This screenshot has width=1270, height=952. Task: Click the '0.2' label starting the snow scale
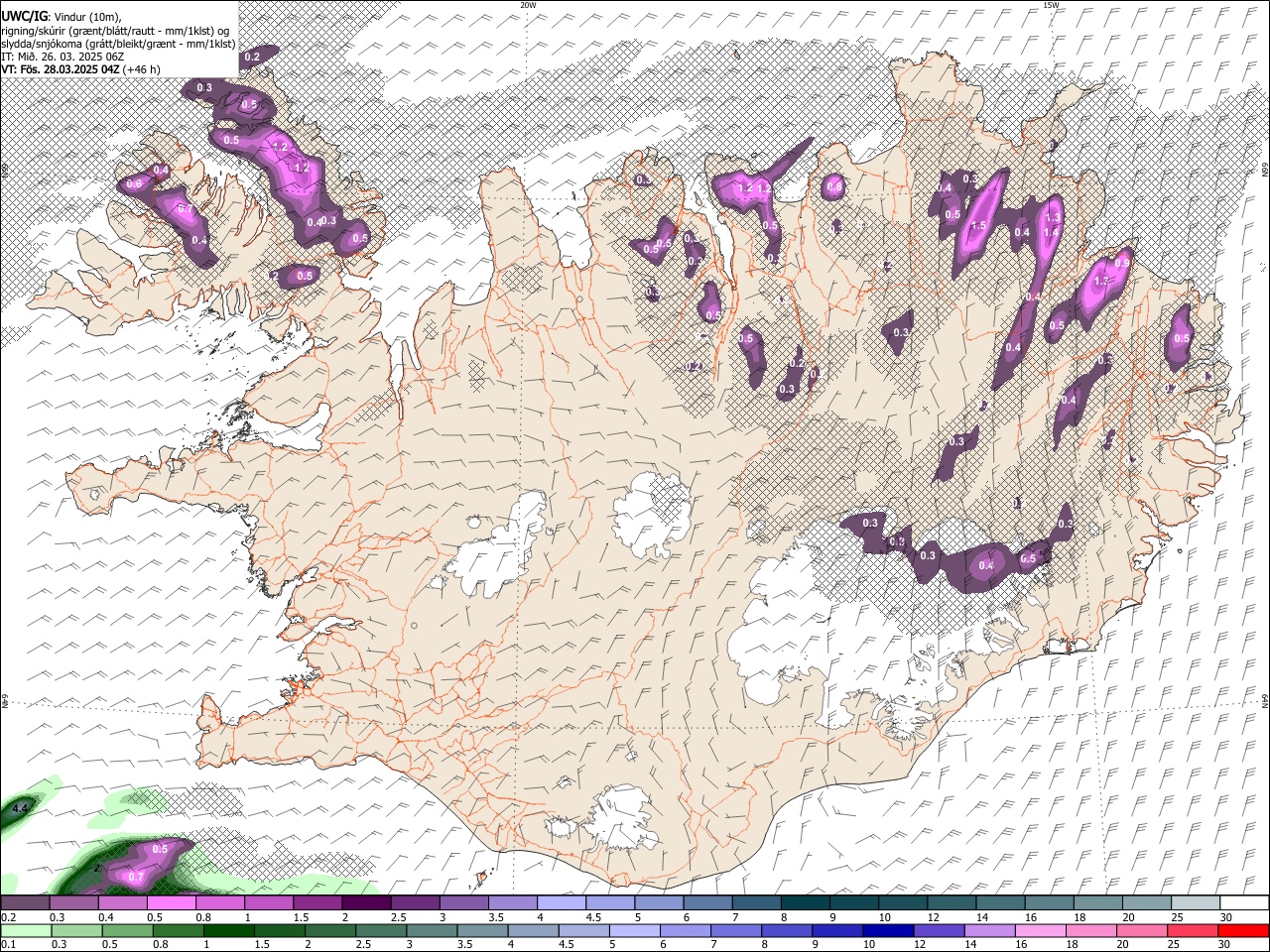(8, 917)
